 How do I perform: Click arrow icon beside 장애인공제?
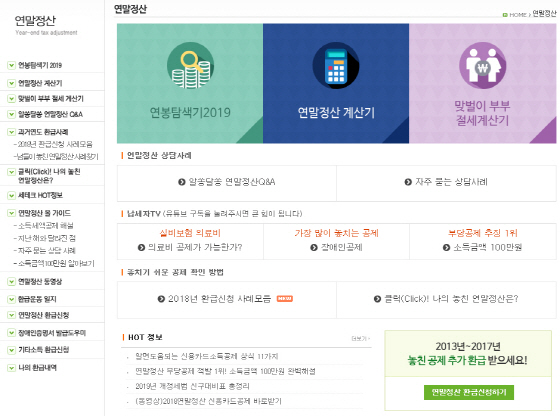pyautogui.click(x=314, y=247)
